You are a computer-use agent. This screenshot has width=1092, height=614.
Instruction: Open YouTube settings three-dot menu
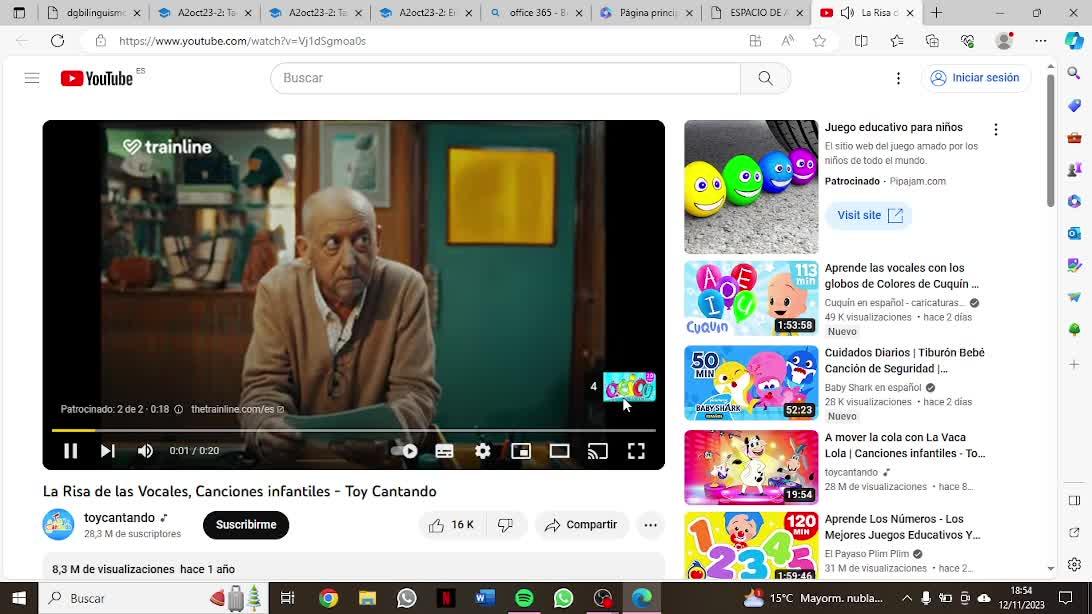[898, 78]
